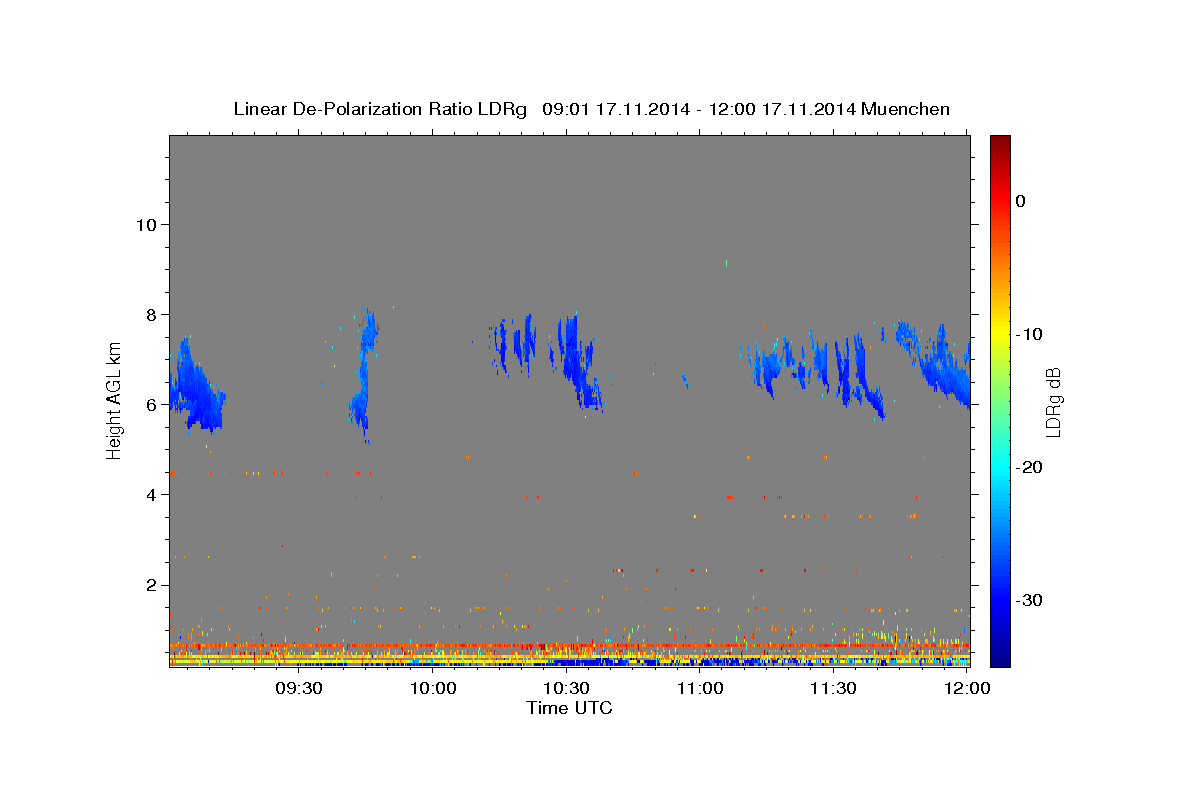Click the 10:30 time tick label
The width and height of the screenshot is (1200, 800).
(x=566, y=689)
